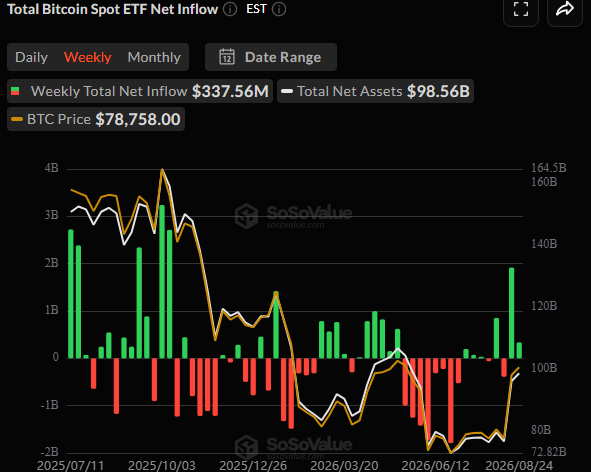Click tallest green bar near 2025/10/03
This screenshot has height=472, width=591.
(162, 281)
